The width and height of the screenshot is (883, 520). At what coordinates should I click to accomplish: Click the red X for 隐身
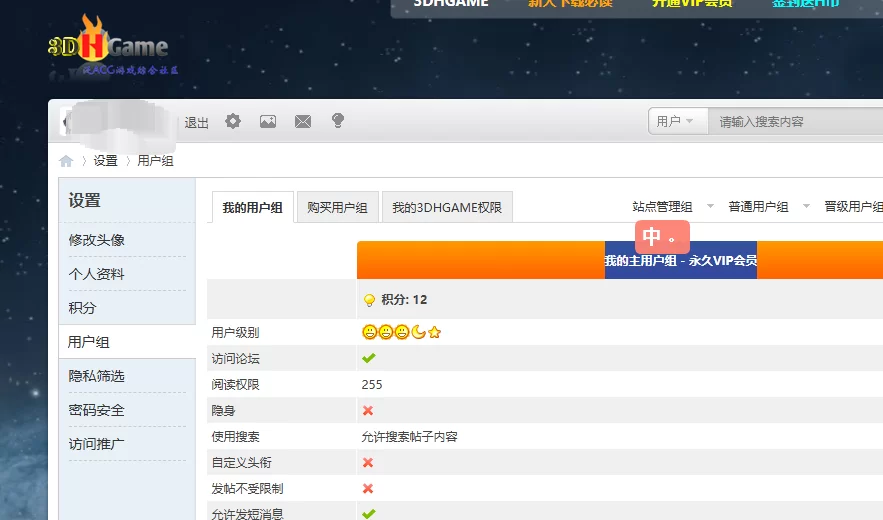368,411
